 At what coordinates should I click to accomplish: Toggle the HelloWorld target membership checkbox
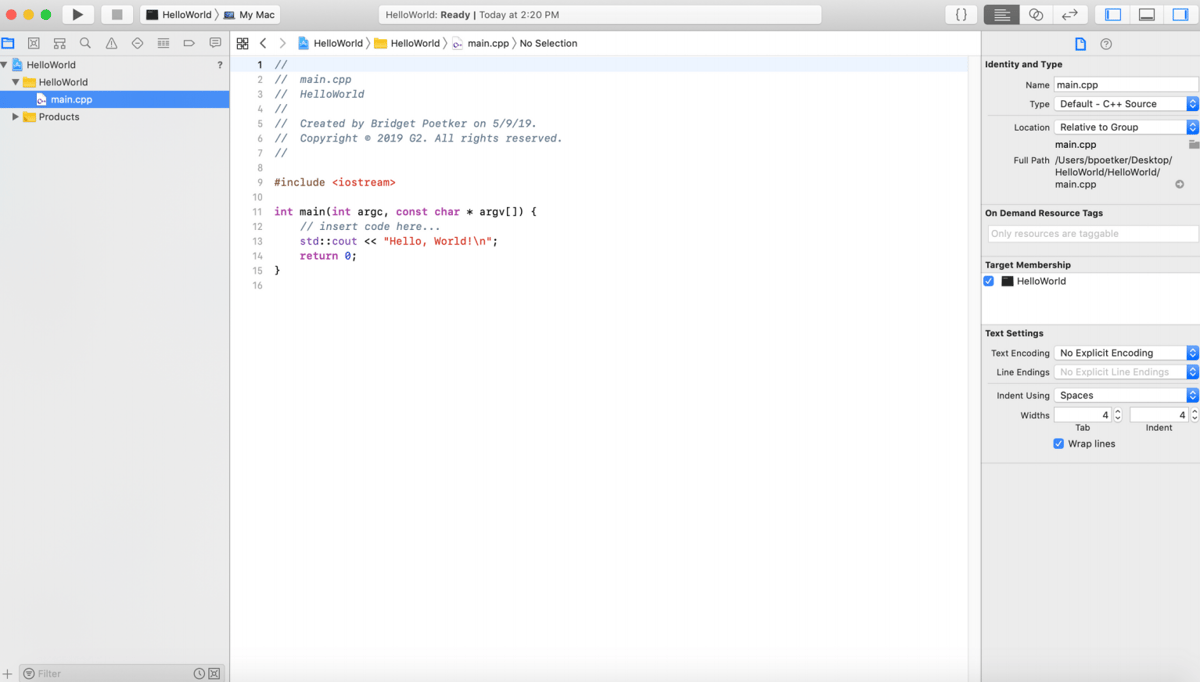pos(989,281)
